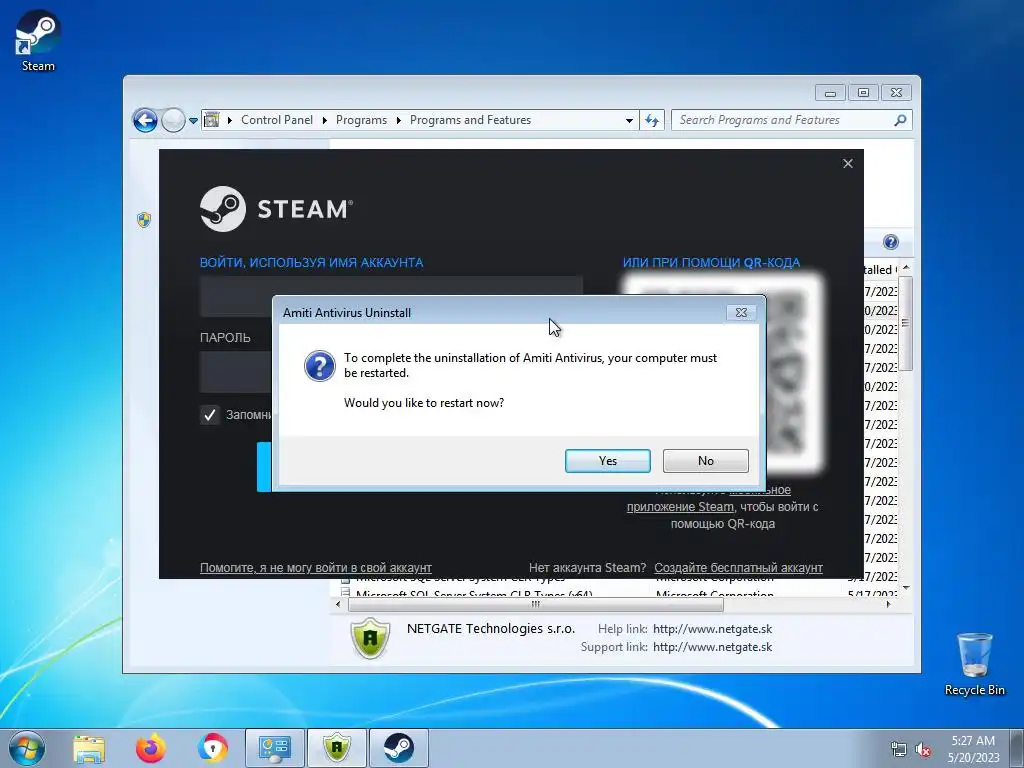1024x768 pixels.
Task: Decline restart with the No button
Action: [705, 460]
